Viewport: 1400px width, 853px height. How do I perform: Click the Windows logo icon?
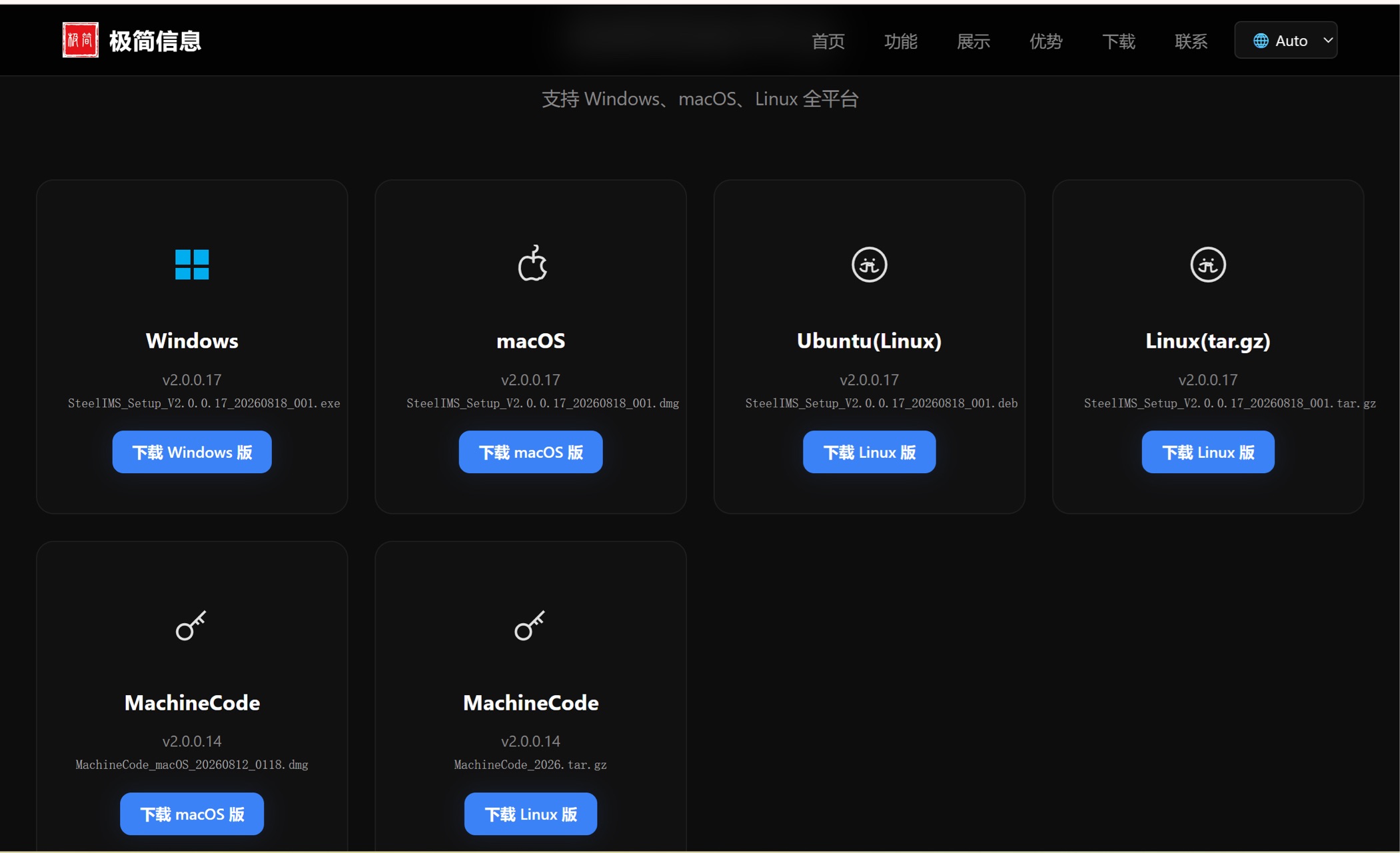(x=192, y=265)
